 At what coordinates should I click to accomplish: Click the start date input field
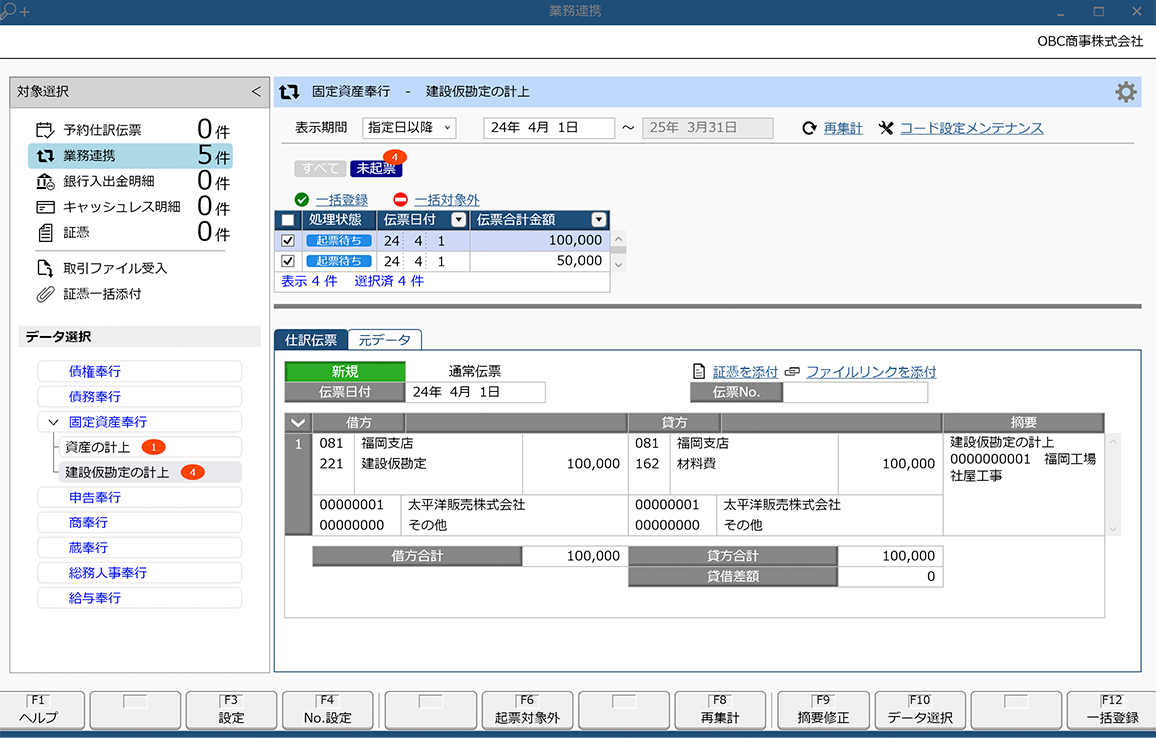click(548, 128)
